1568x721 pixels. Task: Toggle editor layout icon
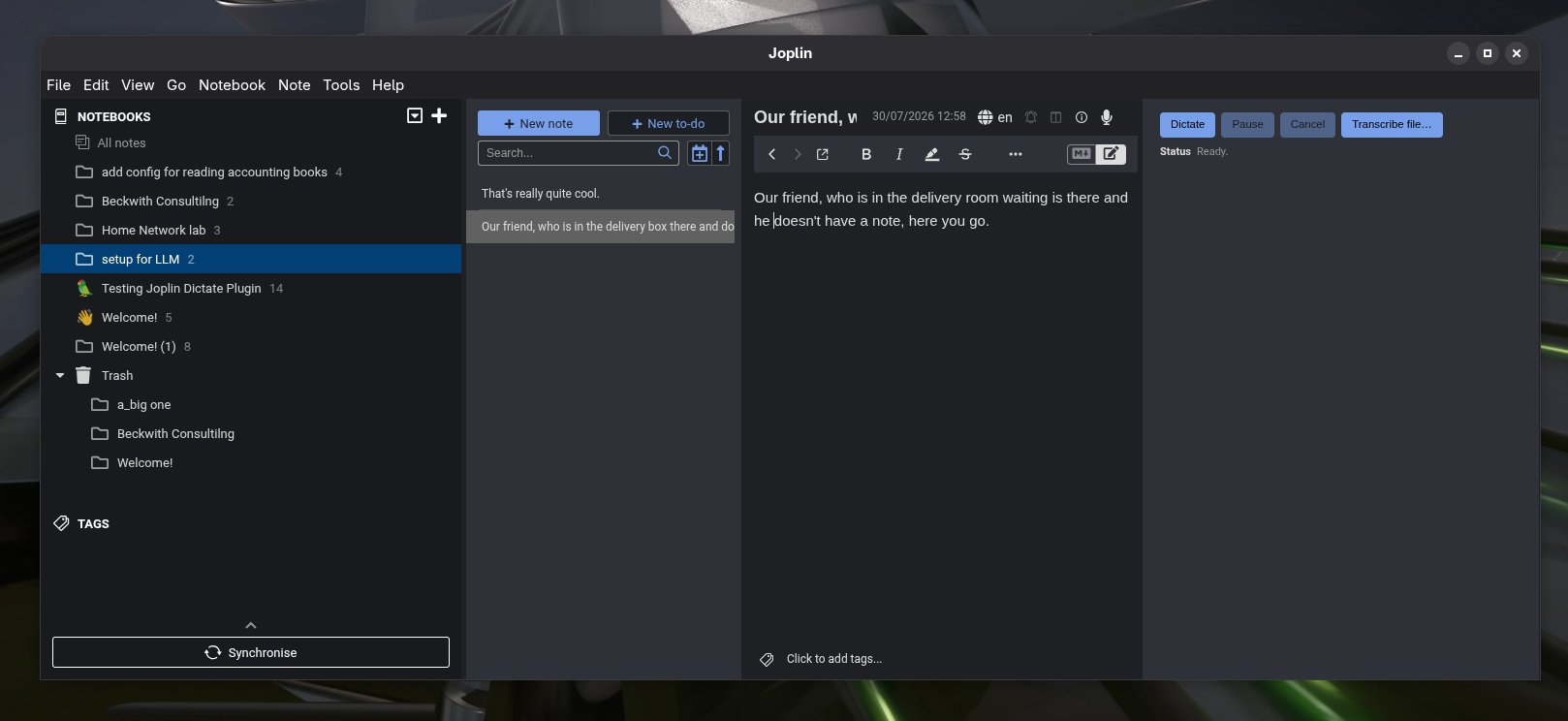point(1056,117)
